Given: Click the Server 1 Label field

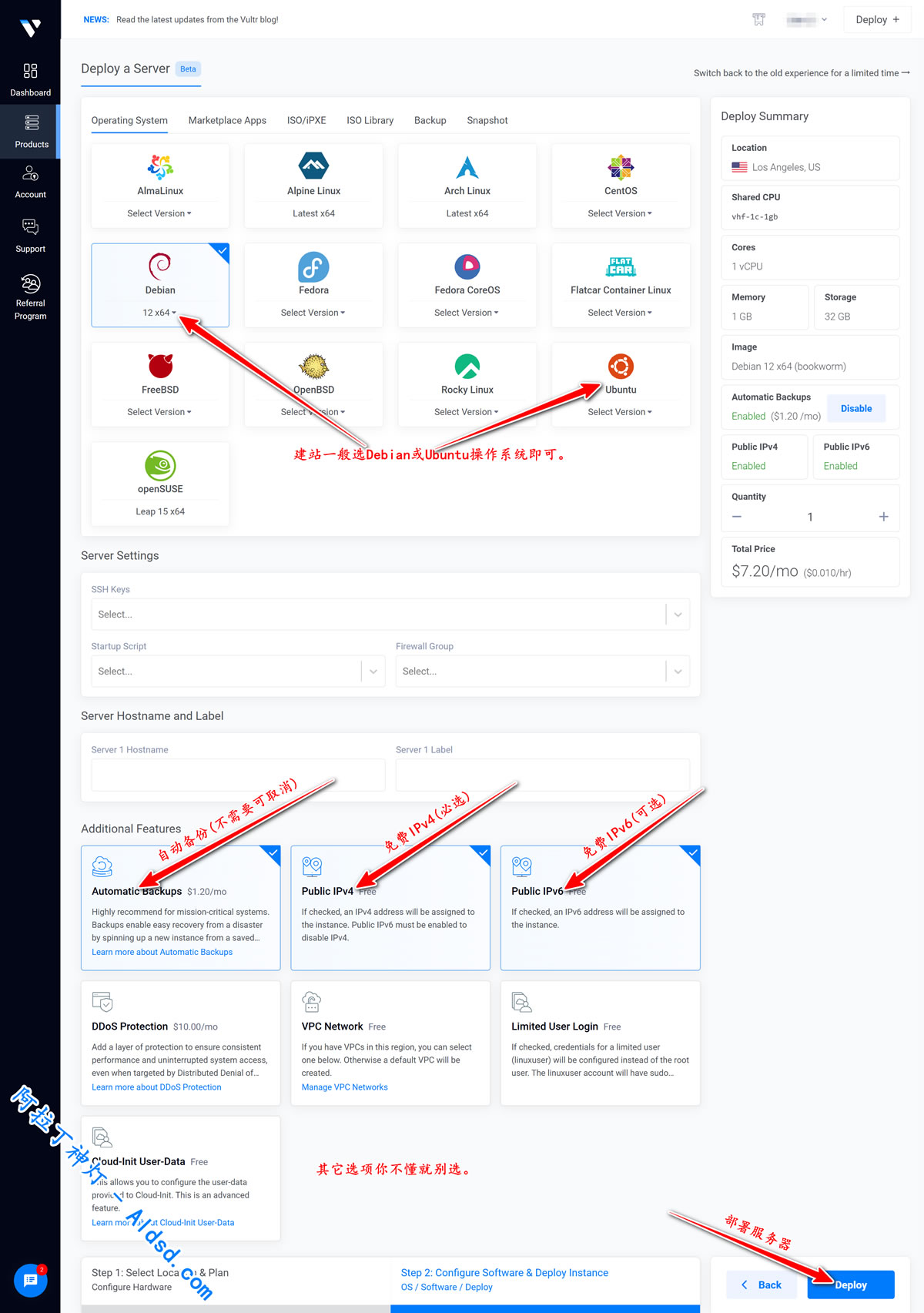Looking at the screenshot, I should pos(542,775).
